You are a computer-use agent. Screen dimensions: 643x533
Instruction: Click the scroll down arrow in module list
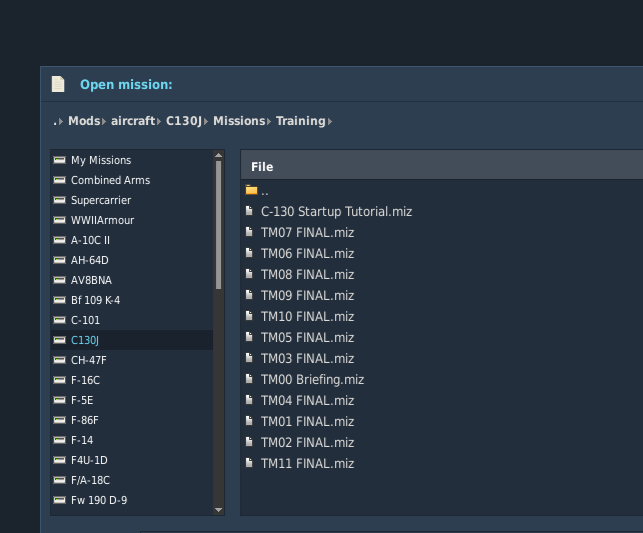tap(219, 510)
